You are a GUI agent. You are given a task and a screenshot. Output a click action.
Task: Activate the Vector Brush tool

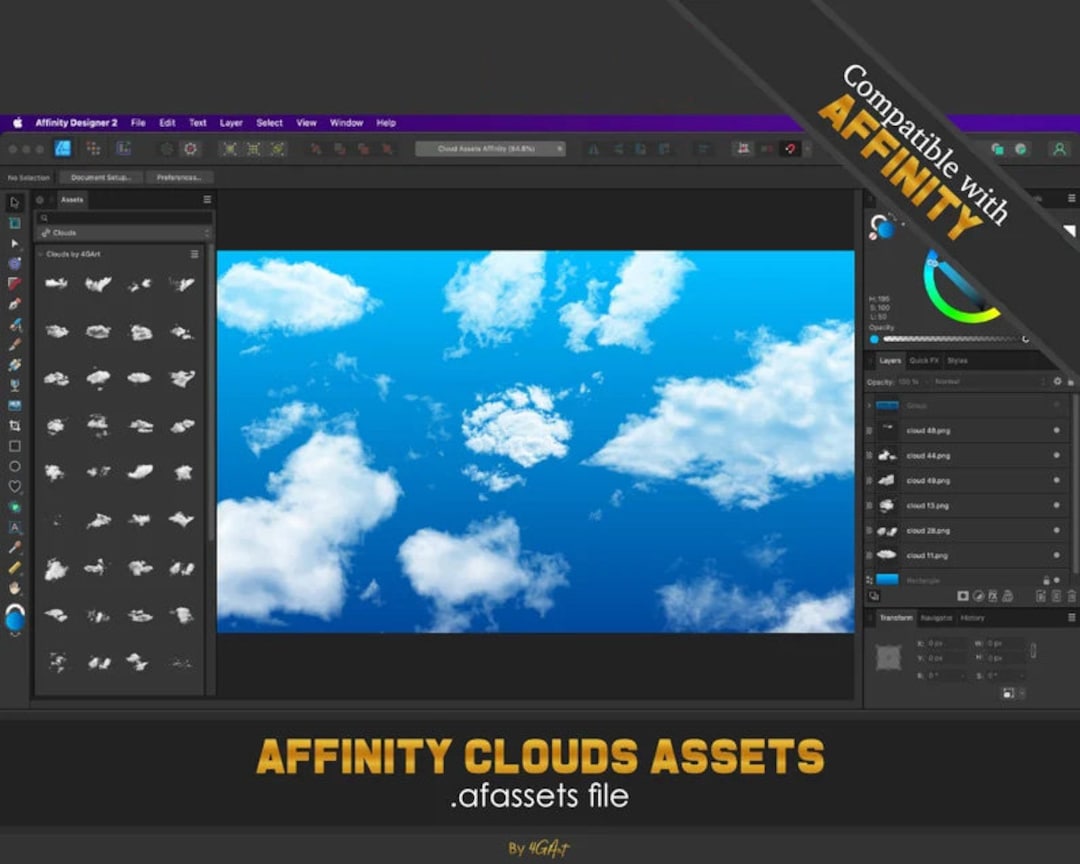[x=14, y=322]
